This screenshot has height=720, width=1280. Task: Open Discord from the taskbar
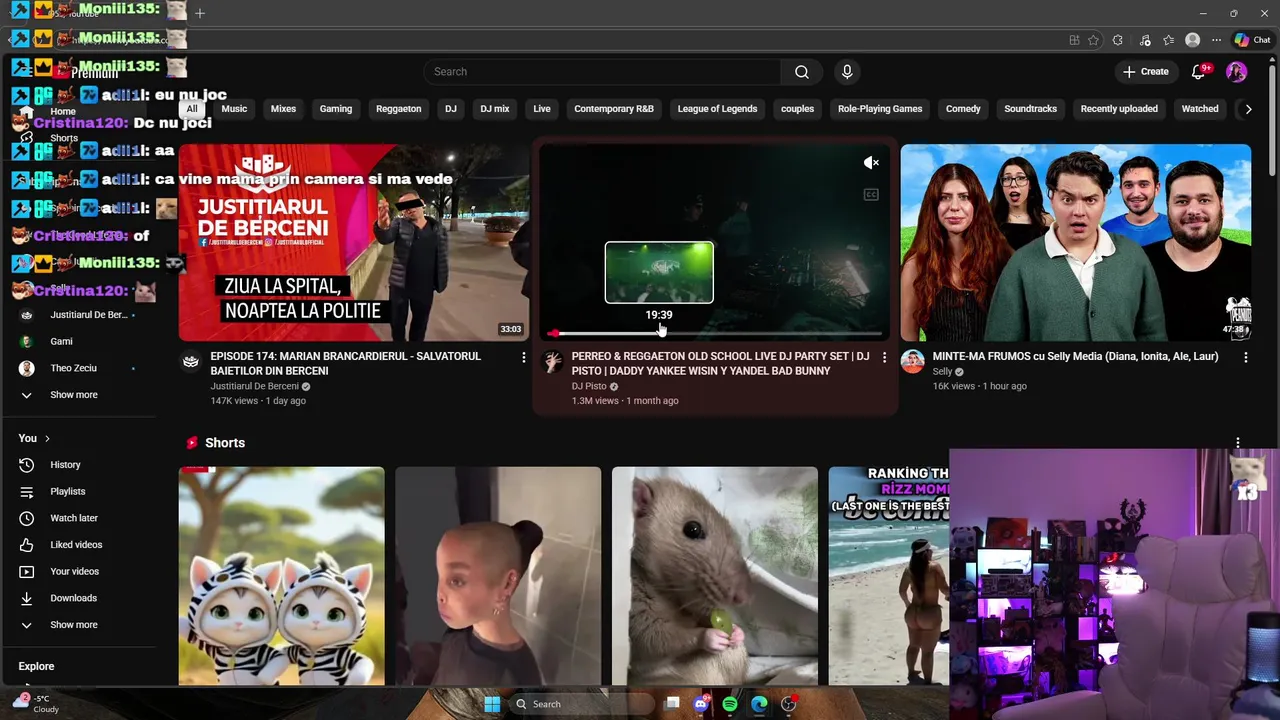click(x=701, y=704)
